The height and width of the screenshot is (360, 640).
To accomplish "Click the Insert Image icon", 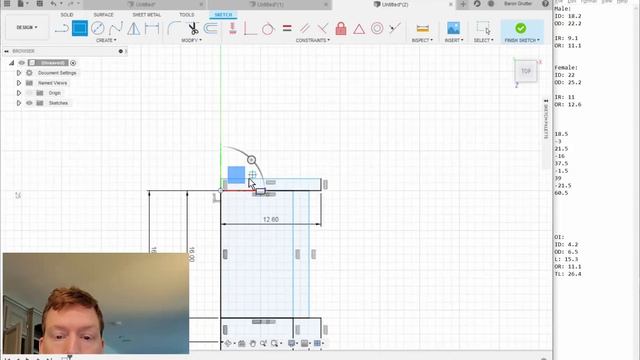I will pos(453,28).
